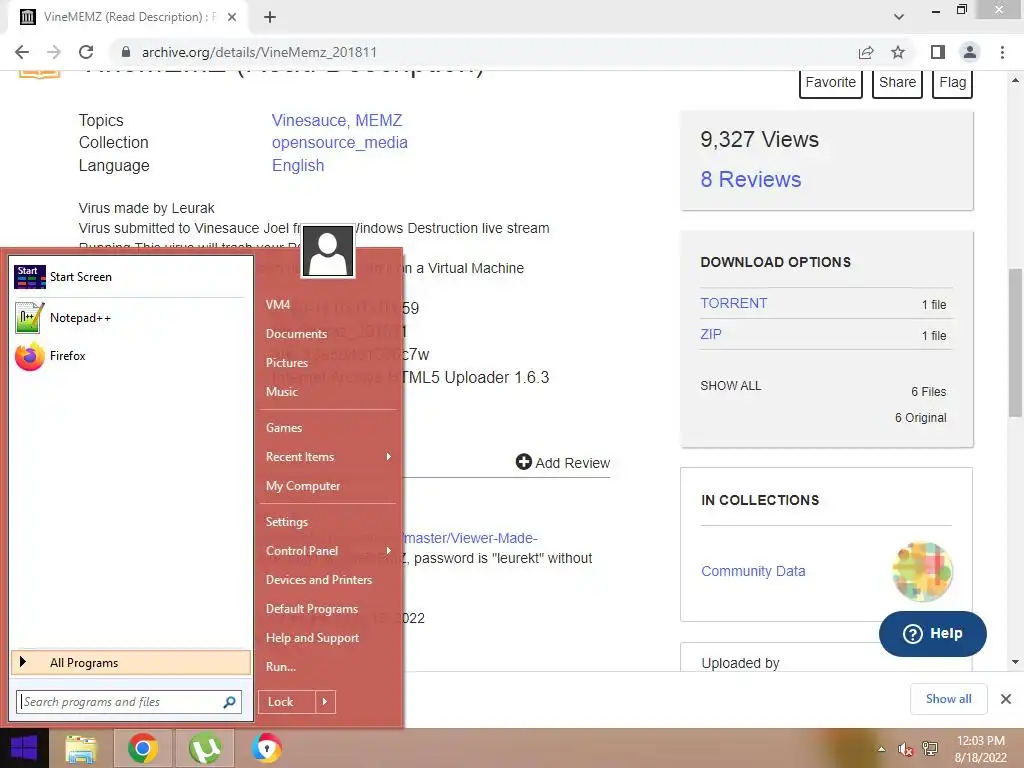Click the address bar URL
The height and width of the screenshot is (768, 1024).
coord(259,52)
